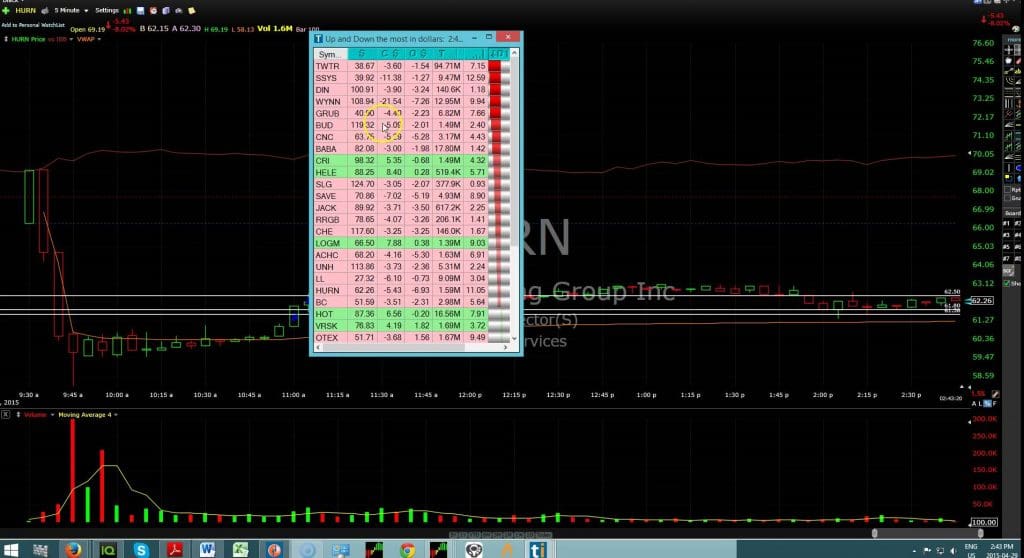Select Board #7 button

point(1007,258)
